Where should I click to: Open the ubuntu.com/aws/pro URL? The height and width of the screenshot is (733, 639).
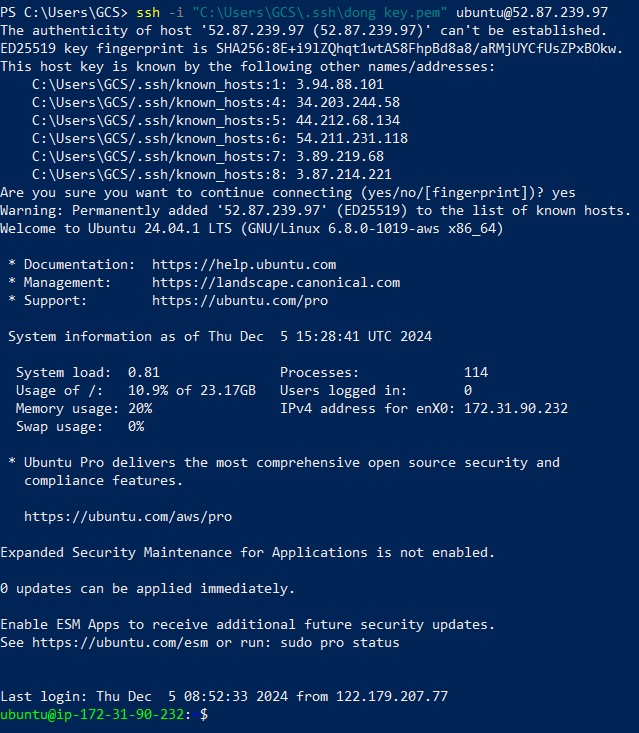click(128, 517)
